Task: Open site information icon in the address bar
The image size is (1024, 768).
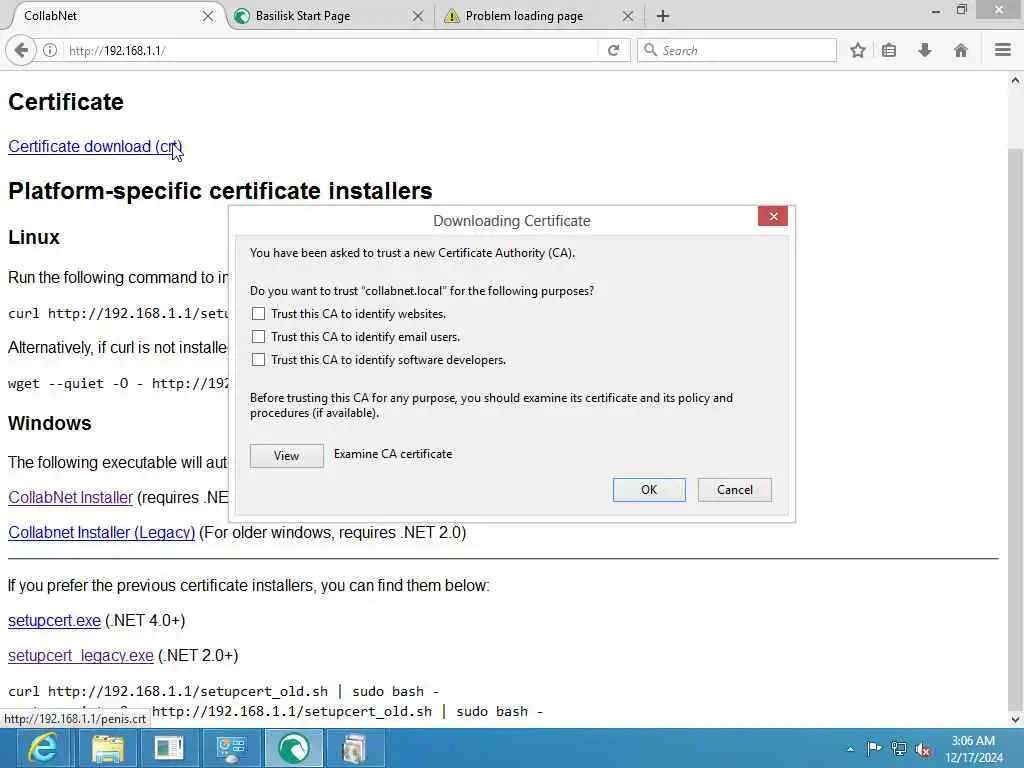Action: tap(50, 50)
